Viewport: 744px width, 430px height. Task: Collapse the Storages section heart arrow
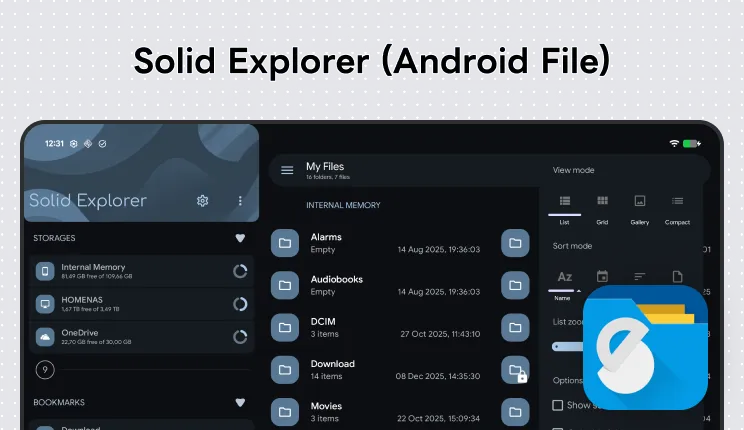pyautogui.click(x=240, y=238)
